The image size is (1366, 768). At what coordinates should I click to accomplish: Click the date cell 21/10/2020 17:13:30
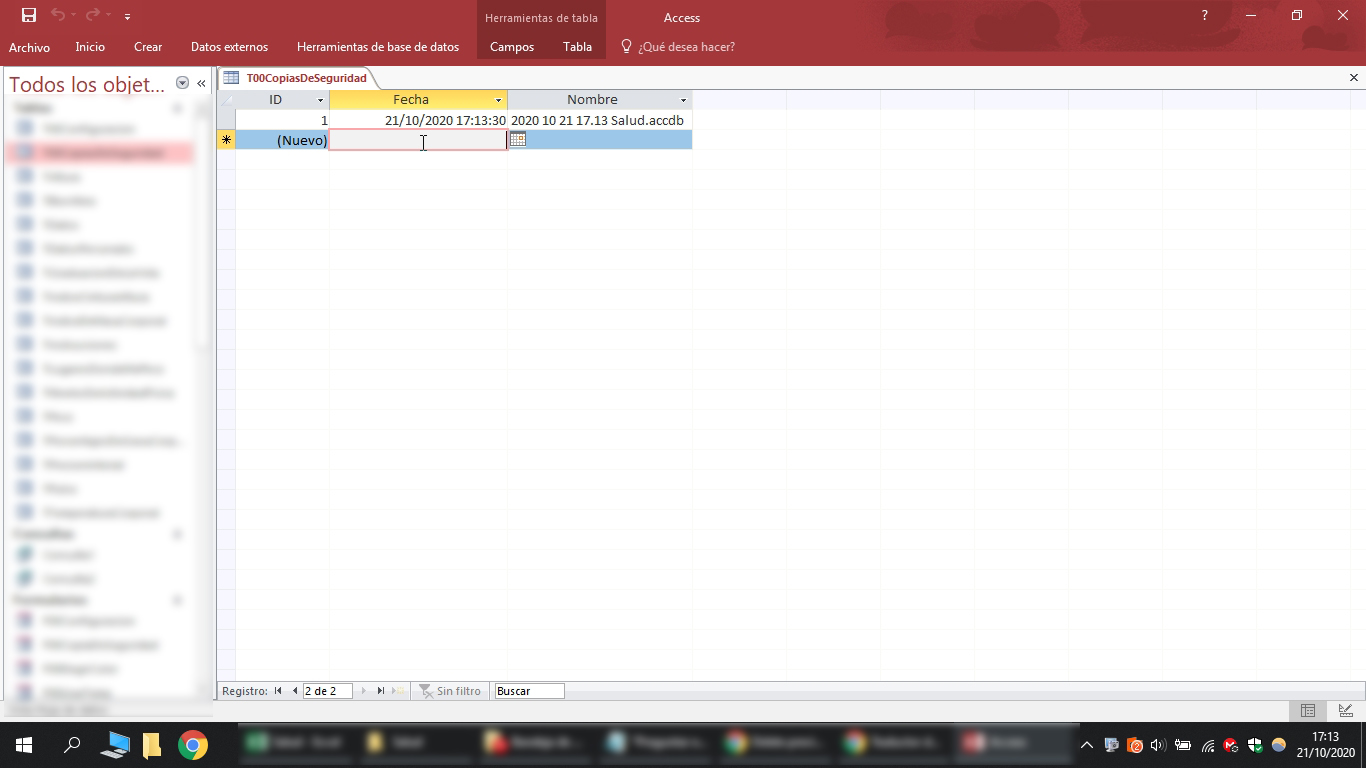click(418, 120)
